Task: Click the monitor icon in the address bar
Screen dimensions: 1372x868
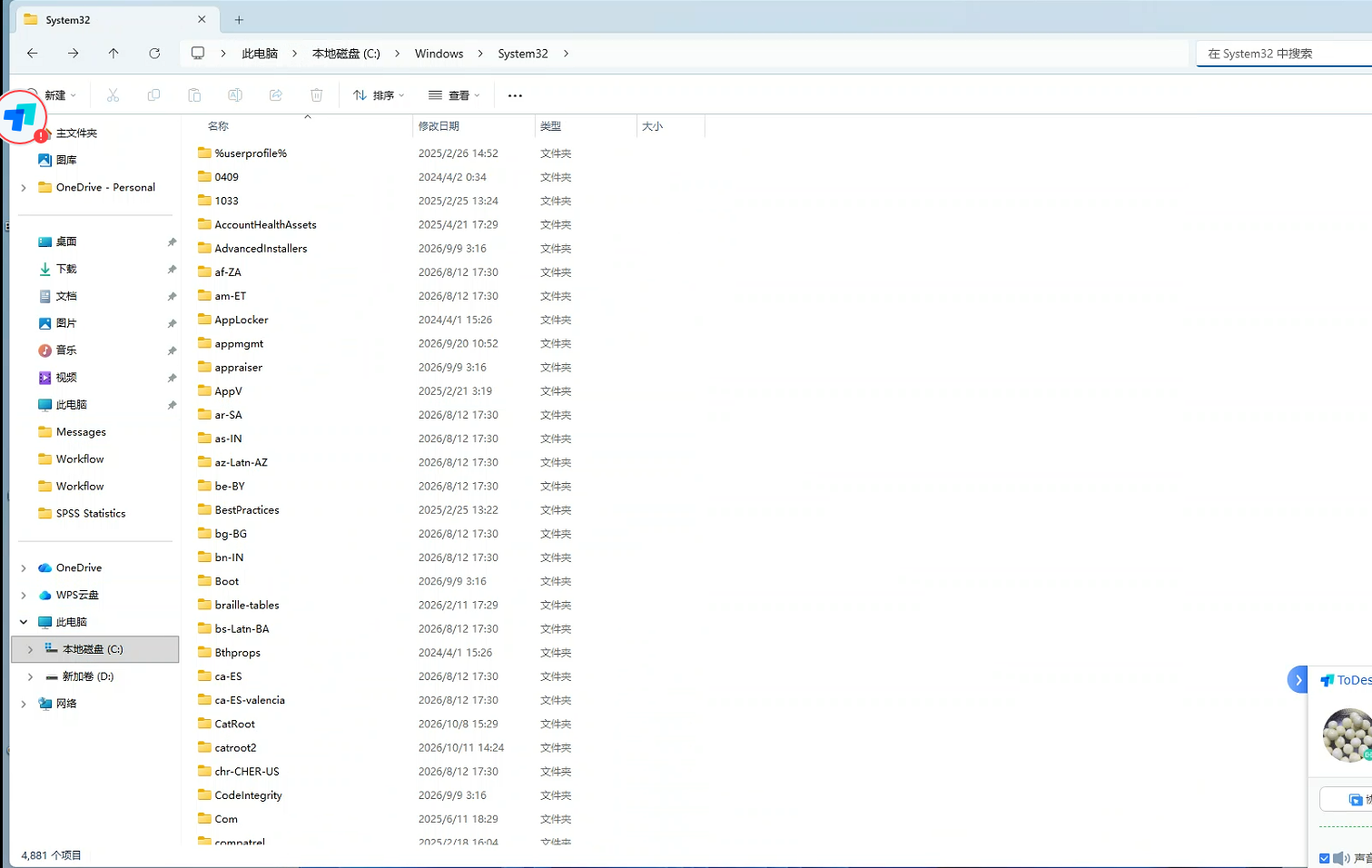Action: [x=198, y=54]
